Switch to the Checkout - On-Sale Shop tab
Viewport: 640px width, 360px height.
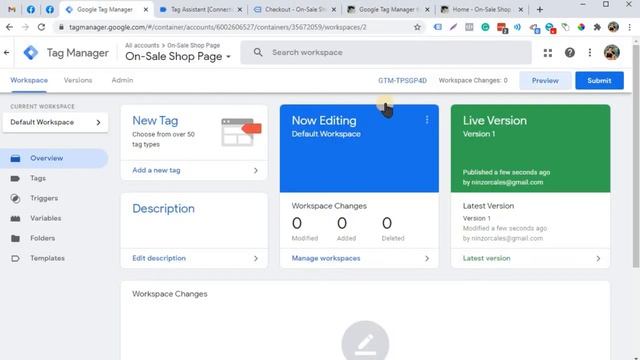tap(294, 9)
